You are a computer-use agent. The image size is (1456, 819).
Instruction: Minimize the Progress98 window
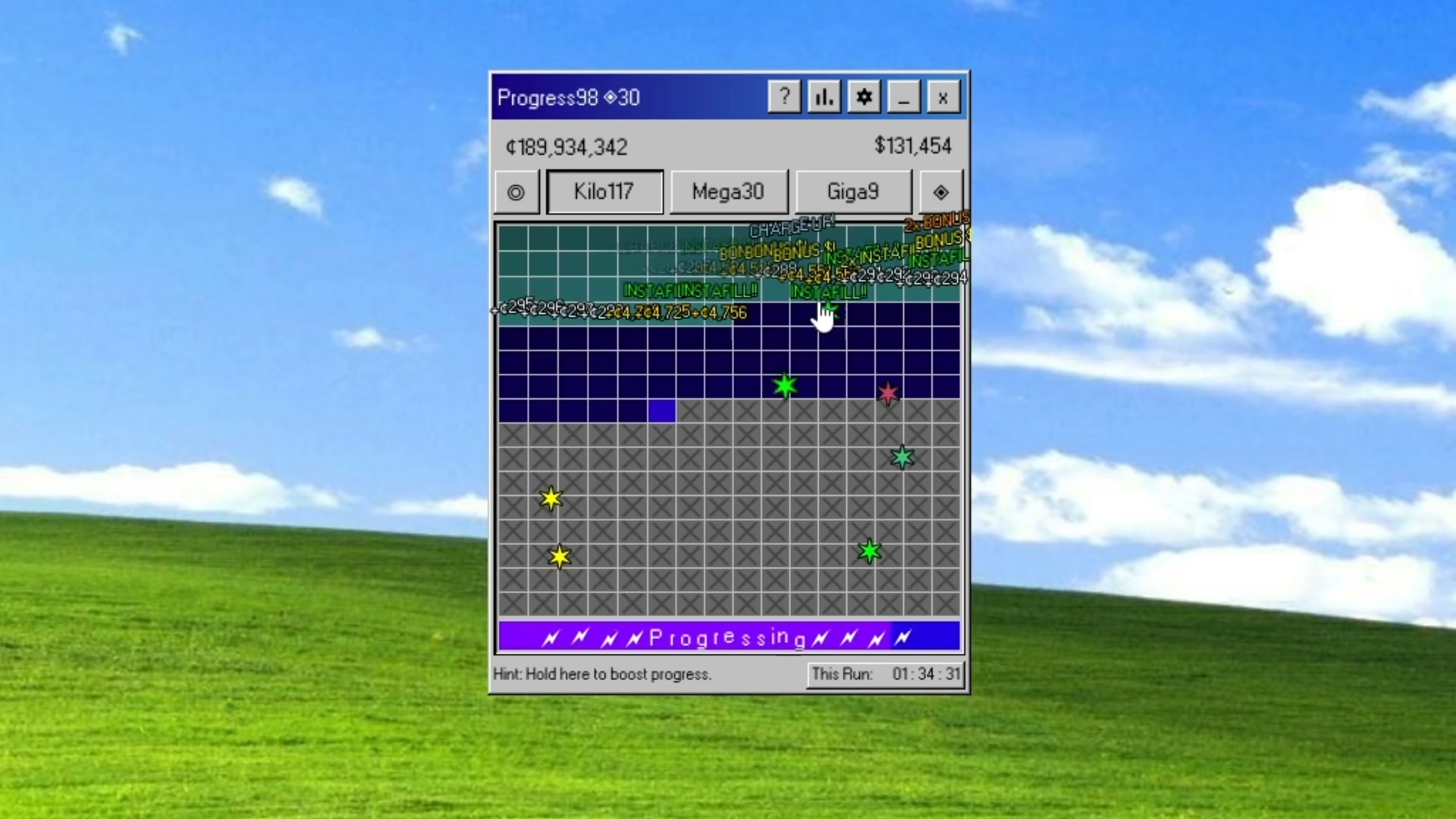tap(903, 97)
